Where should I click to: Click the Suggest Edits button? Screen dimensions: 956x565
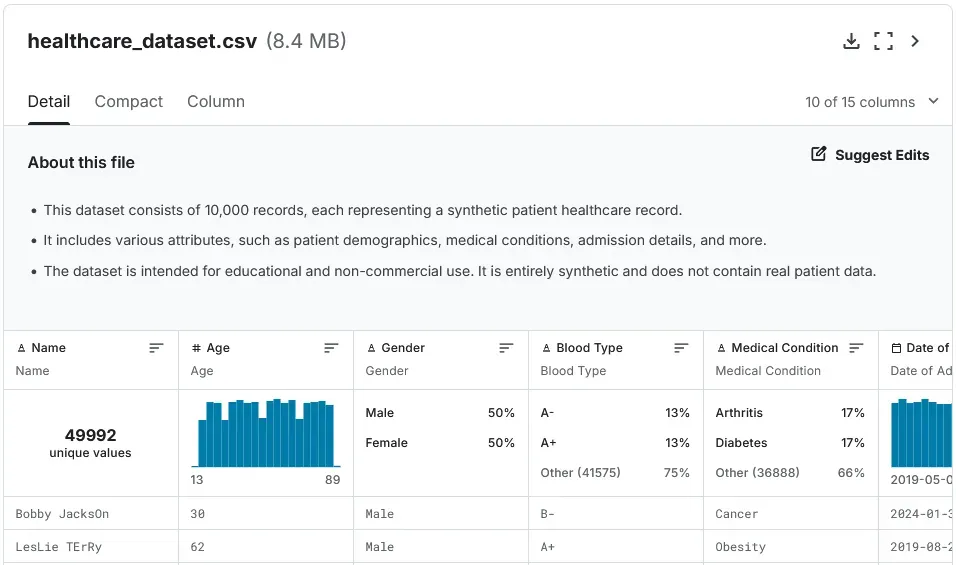881,155
